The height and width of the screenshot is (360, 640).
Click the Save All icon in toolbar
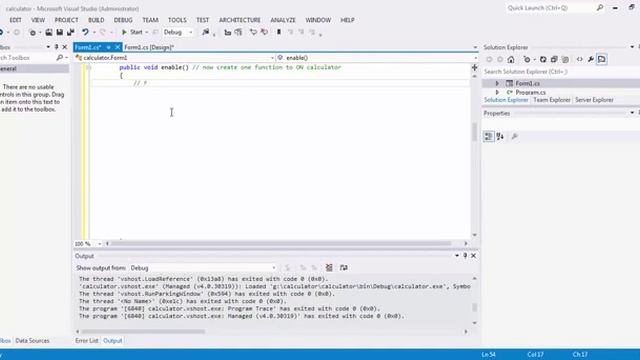pyautogui.click(x=71, y=32)
